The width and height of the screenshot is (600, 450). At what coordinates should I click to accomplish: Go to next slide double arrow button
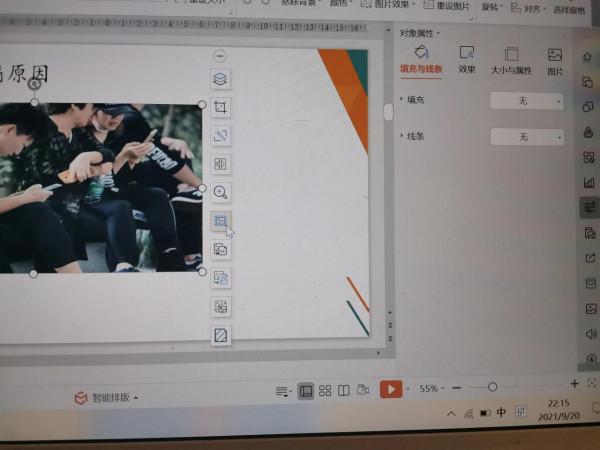[x=390, y=339]
